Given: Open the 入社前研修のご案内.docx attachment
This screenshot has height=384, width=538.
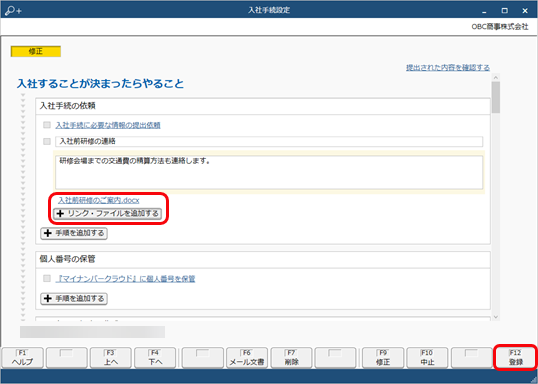Looking at the screenshot, I should pyautogui.click(x=98, y=200).
